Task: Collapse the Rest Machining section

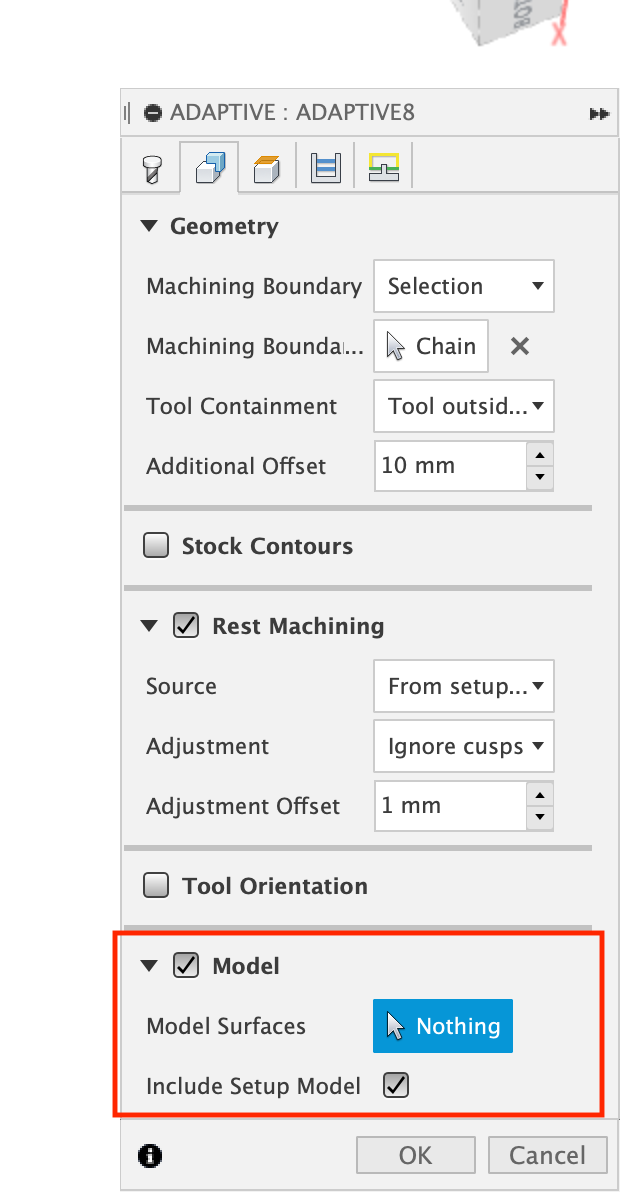Action: click(149, 626)
